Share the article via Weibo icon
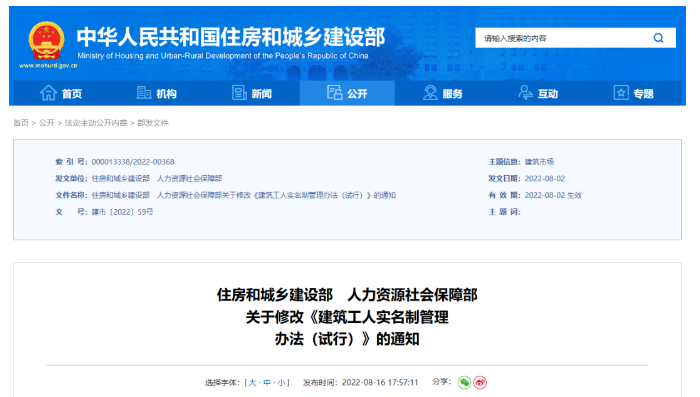Screen dimensions: 700x397 click(480, 382)
